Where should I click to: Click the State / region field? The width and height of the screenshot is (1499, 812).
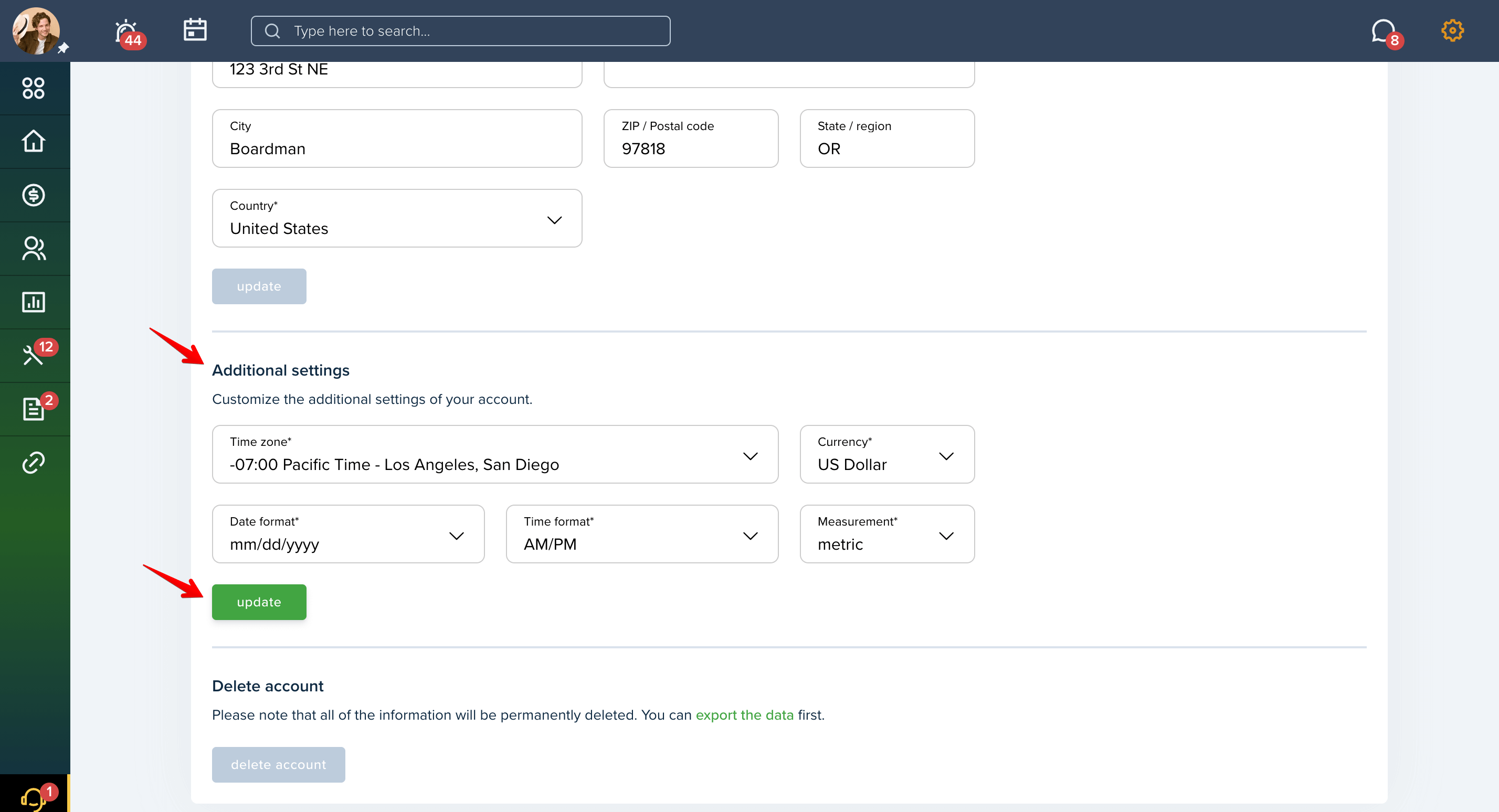(887, 138)
